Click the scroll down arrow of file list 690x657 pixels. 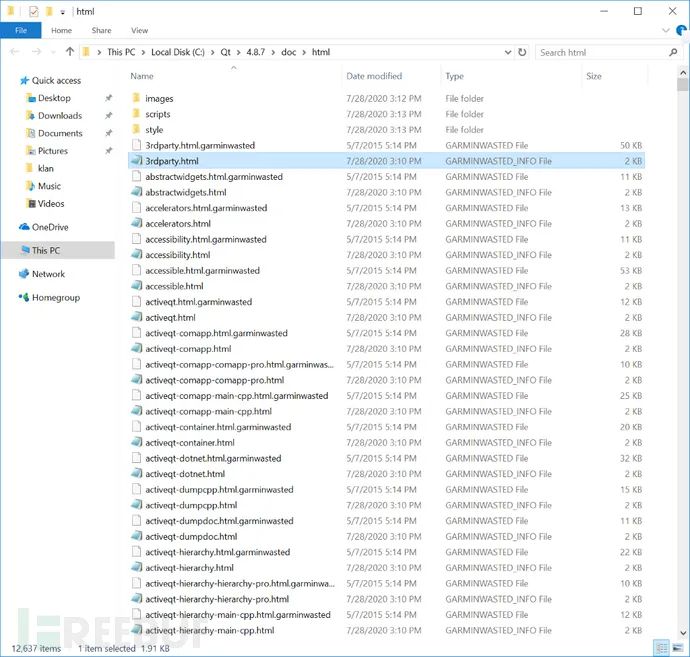click(x=683, y=633)
